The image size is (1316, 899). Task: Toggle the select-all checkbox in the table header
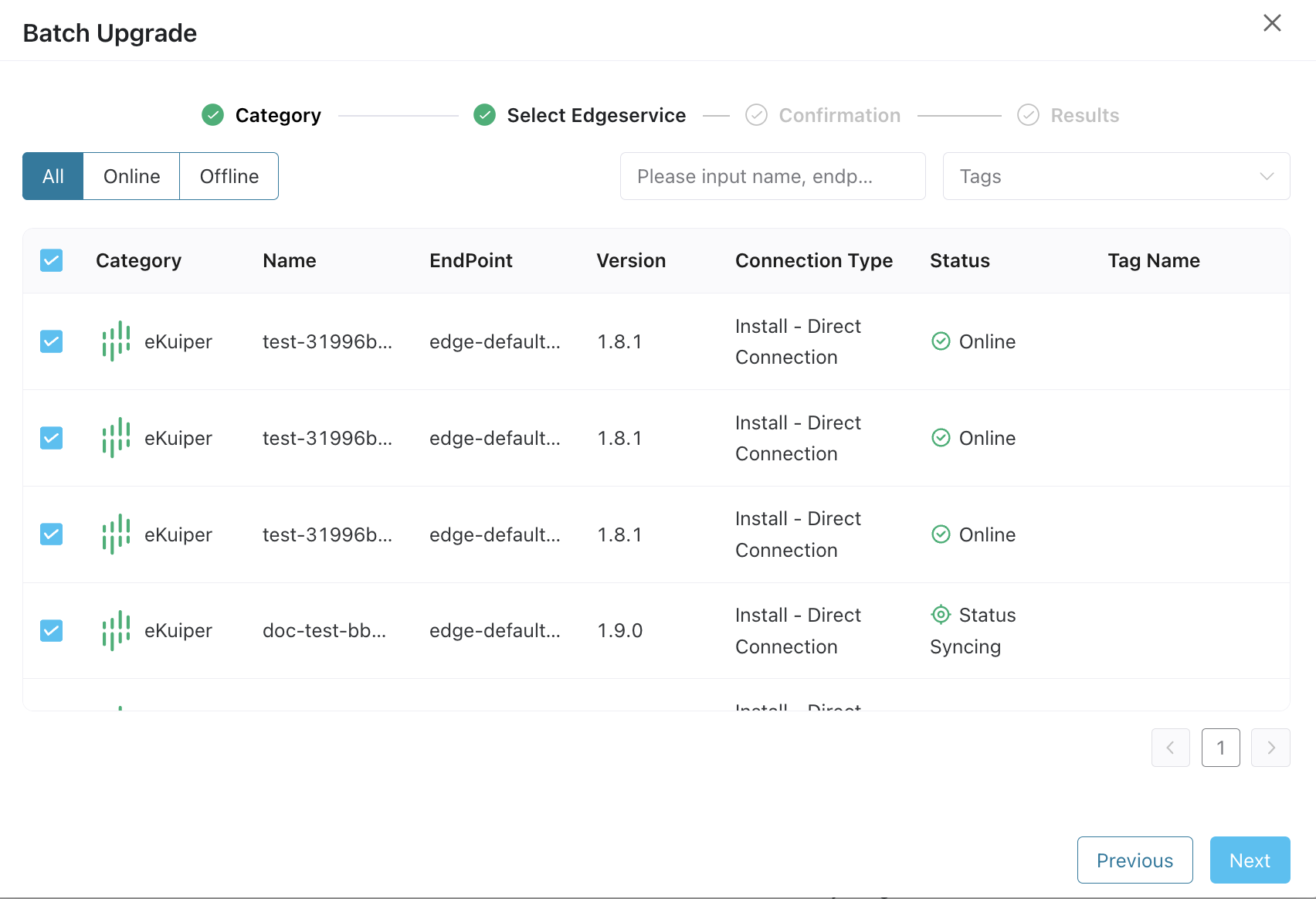[52, 260]
